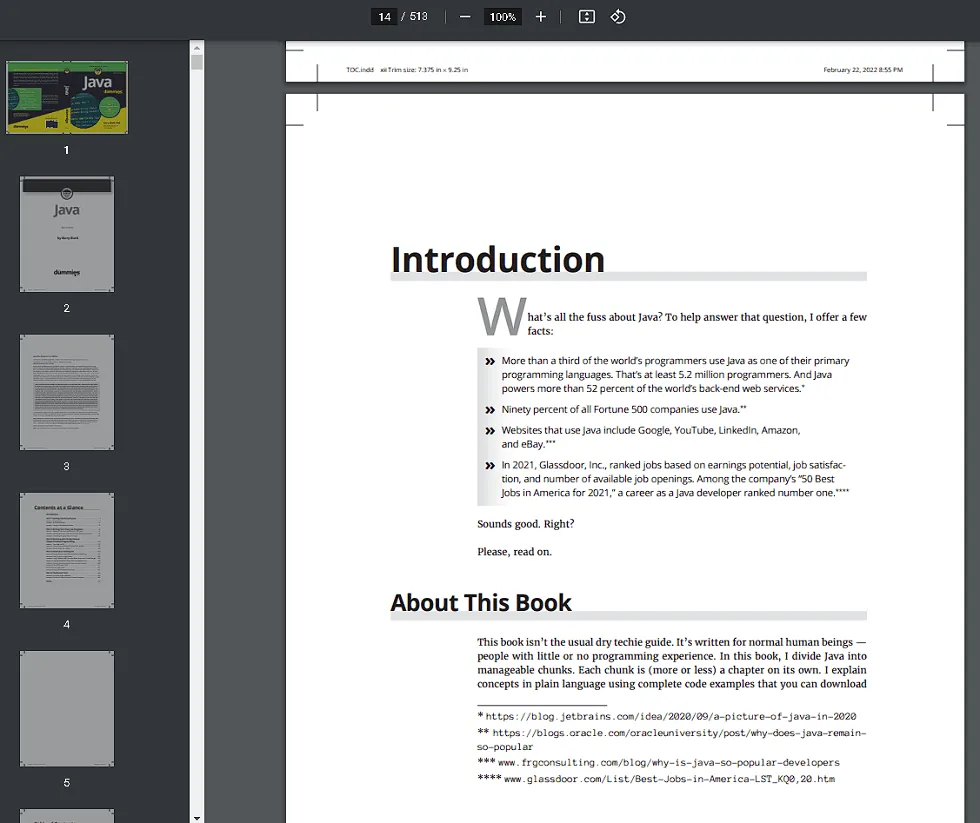Image resolution: width=980 pixels, height=823 pixels.
Task: Zoom out using the minus button
Action: pyautogui.click(x=465, y=17)
